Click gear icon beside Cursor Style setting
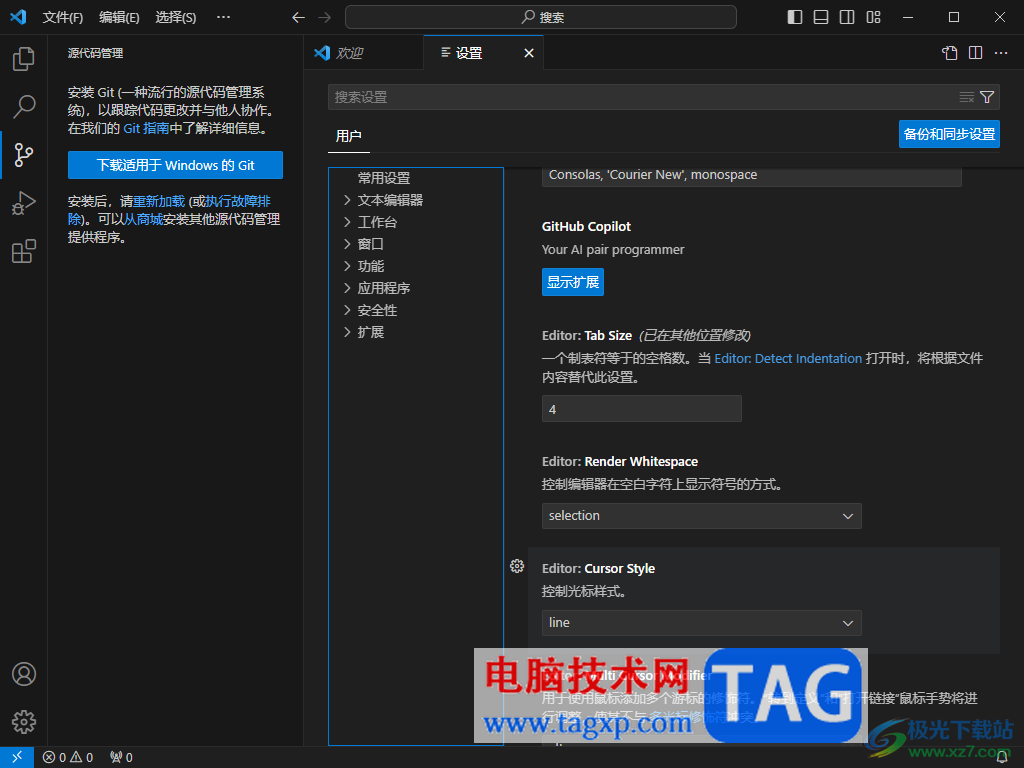Screen dimensions: 1024x768 pos(517,566)
